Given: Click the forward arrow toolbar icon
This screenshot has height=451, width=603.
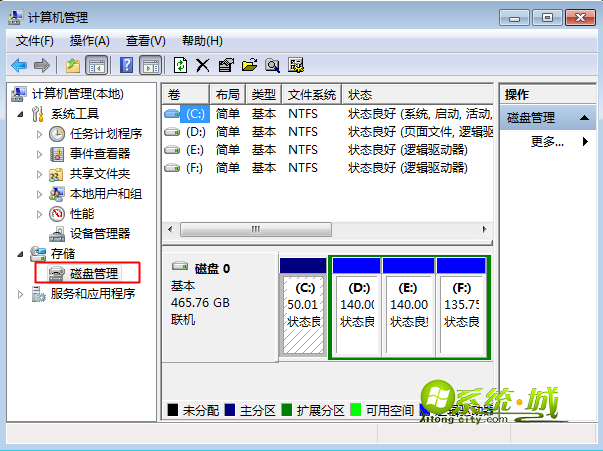Looking at the screenshot, I should click(42, 66).
